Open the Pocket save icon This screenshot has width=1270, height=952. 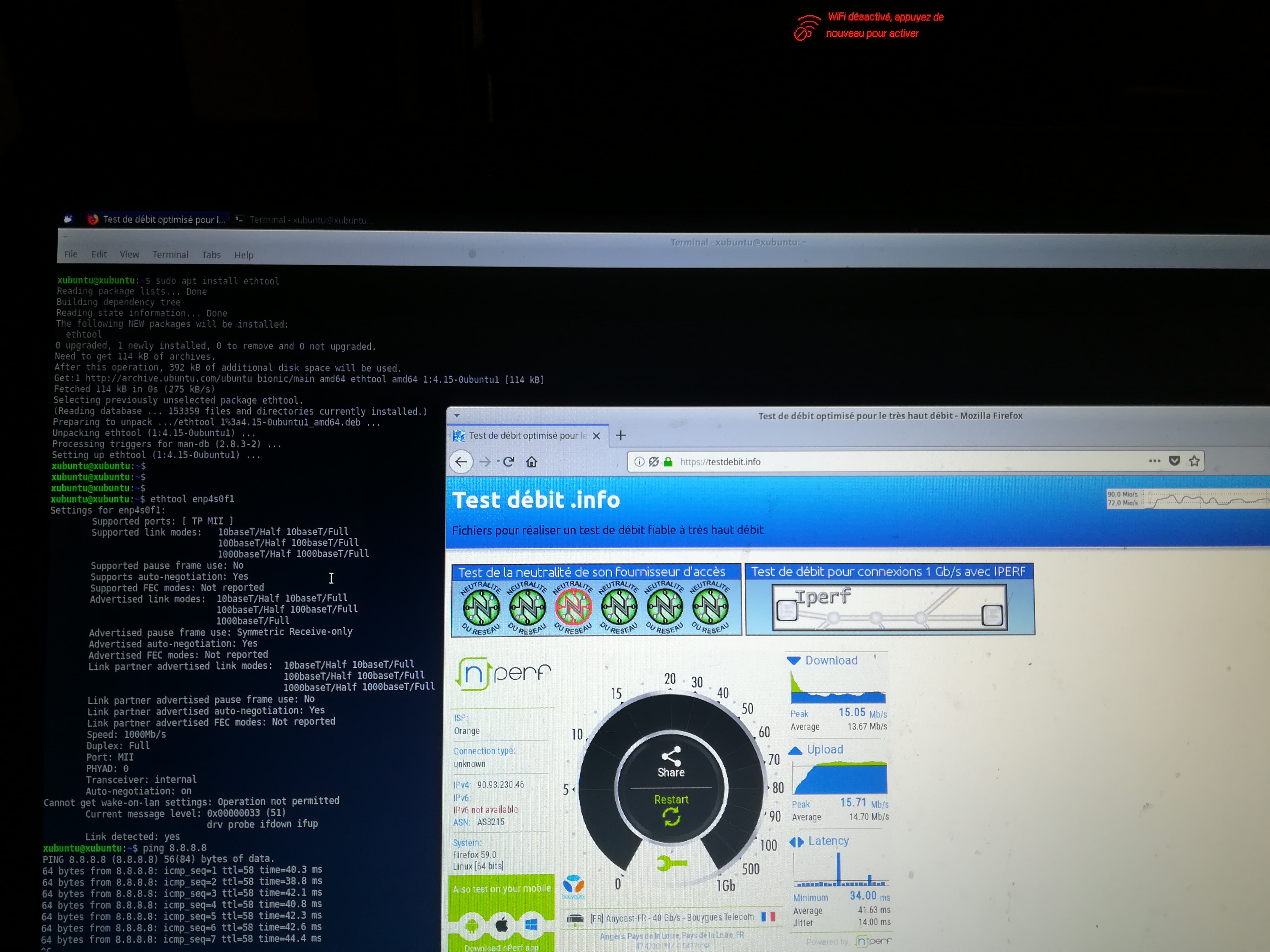1175,461
